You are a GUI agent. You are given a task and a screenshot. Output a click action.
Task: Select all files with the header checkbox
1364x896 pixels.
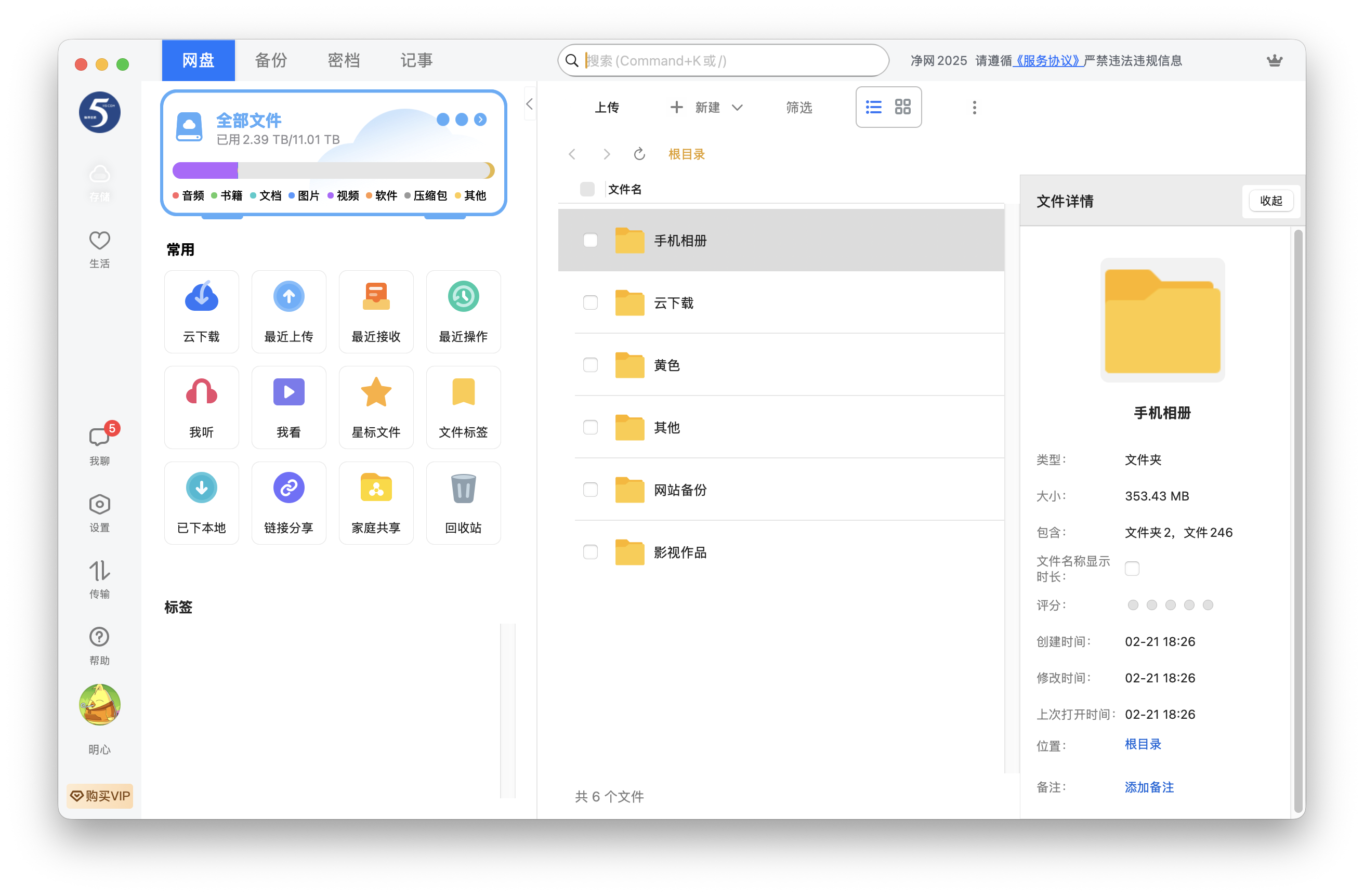587,189
